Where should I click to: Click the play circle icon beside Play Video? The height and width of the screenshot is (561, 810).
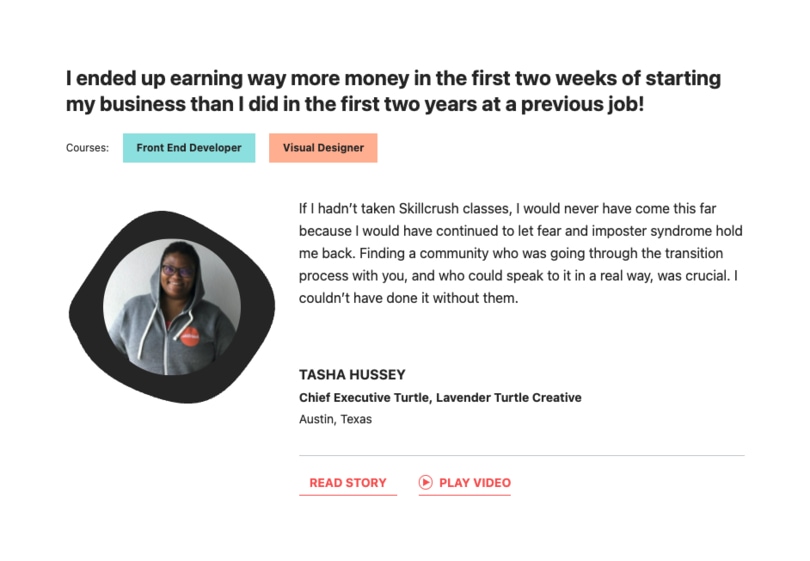pos(426,483)
